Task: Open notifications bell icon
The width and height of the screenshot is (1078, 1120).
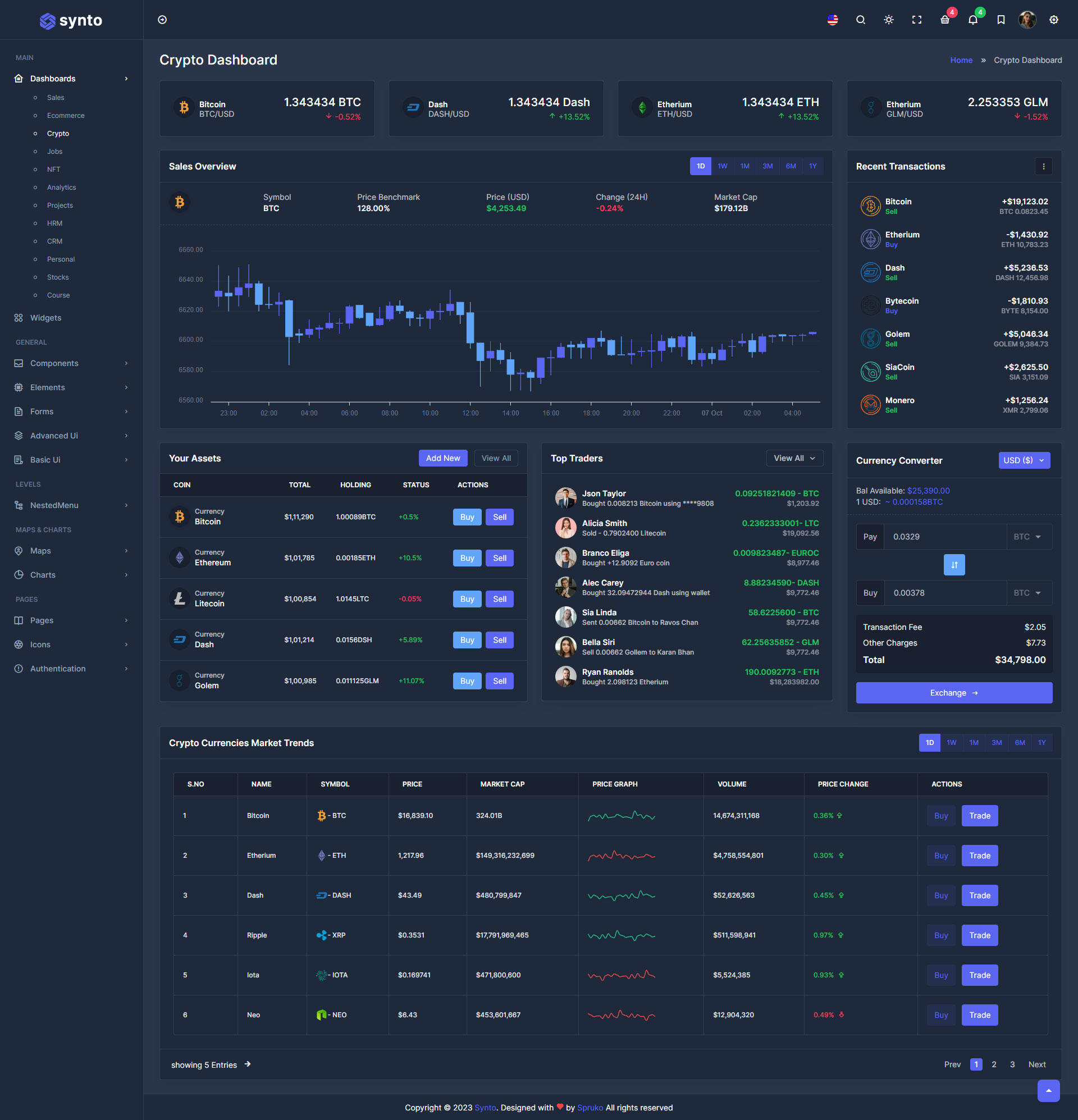Action: [972, 20]
